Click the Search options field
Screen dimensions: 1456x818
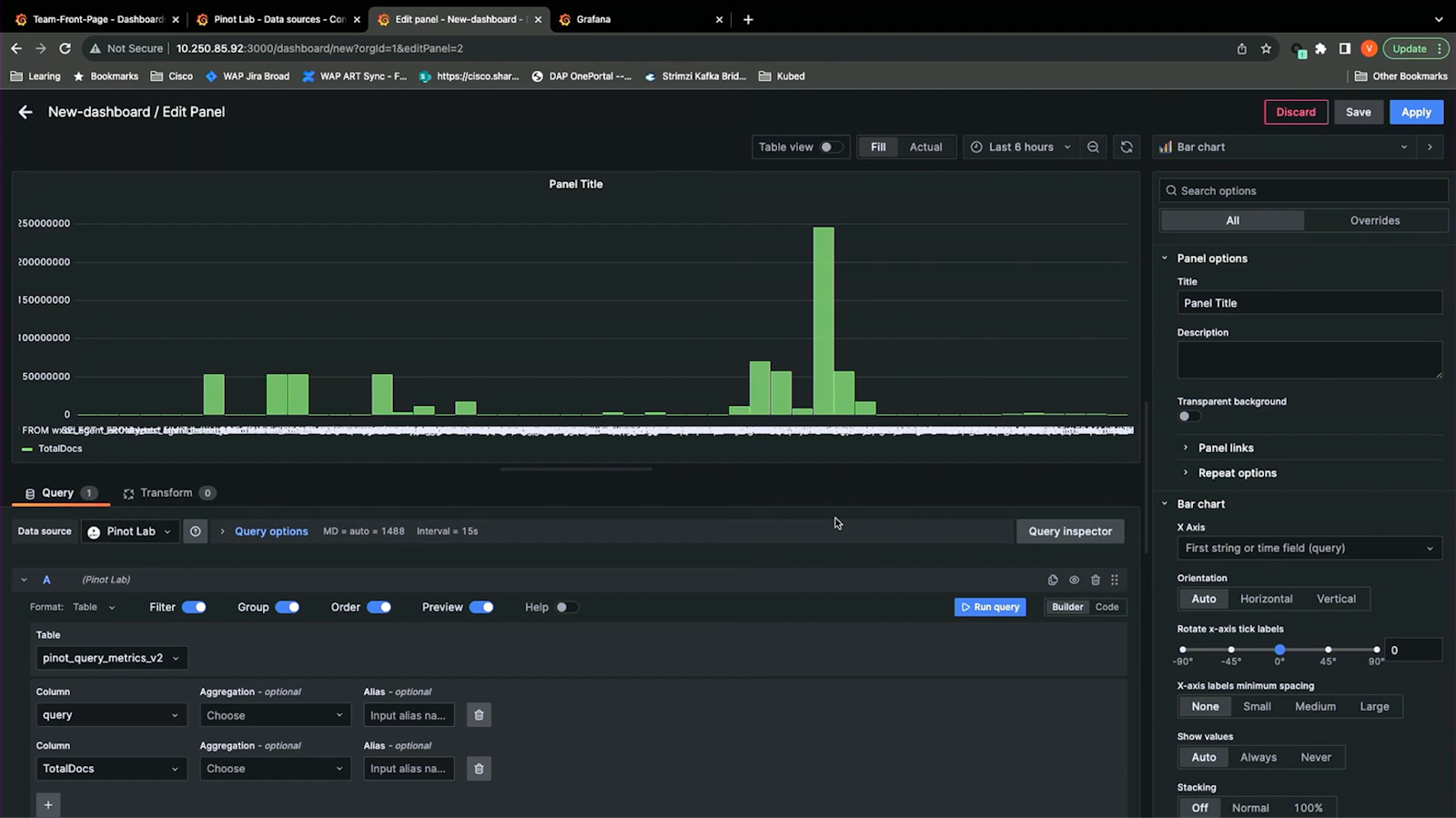(x=1309, y=191)
